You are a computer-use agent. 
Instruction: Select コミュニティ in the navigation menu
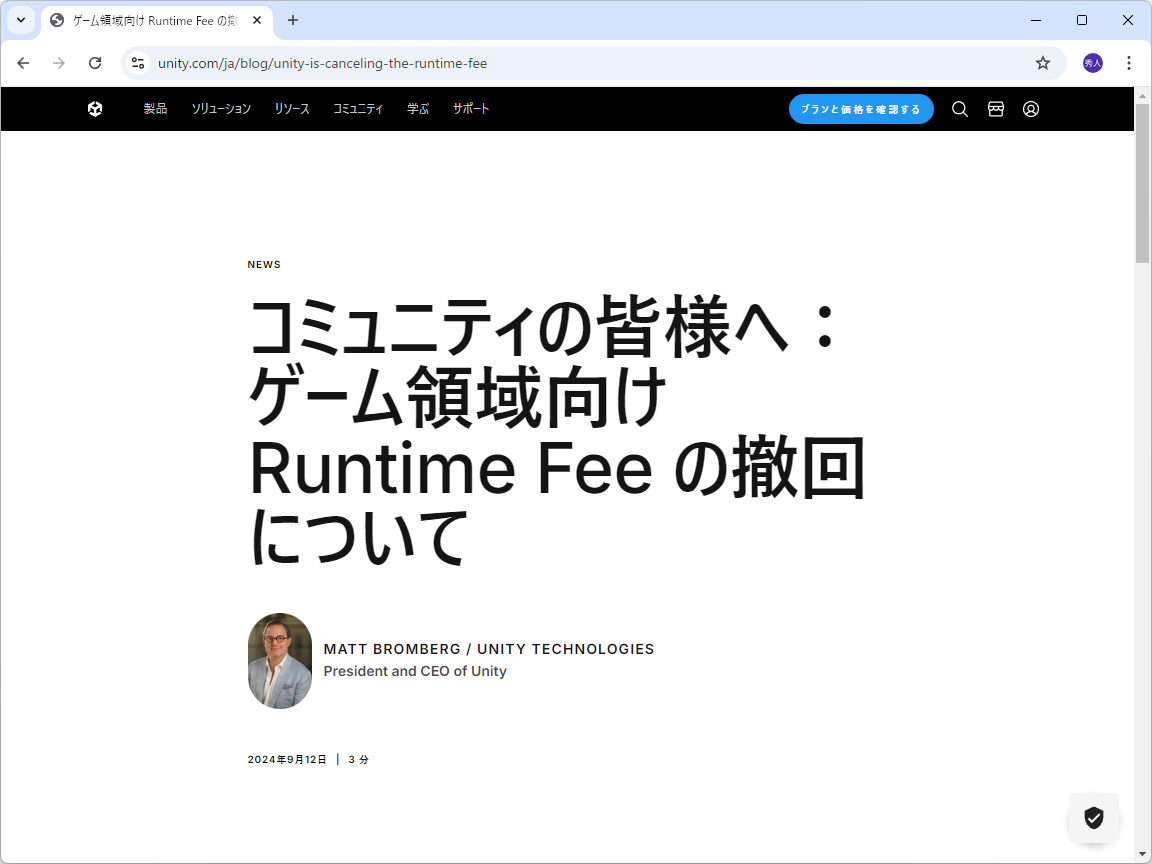point(357,109)
